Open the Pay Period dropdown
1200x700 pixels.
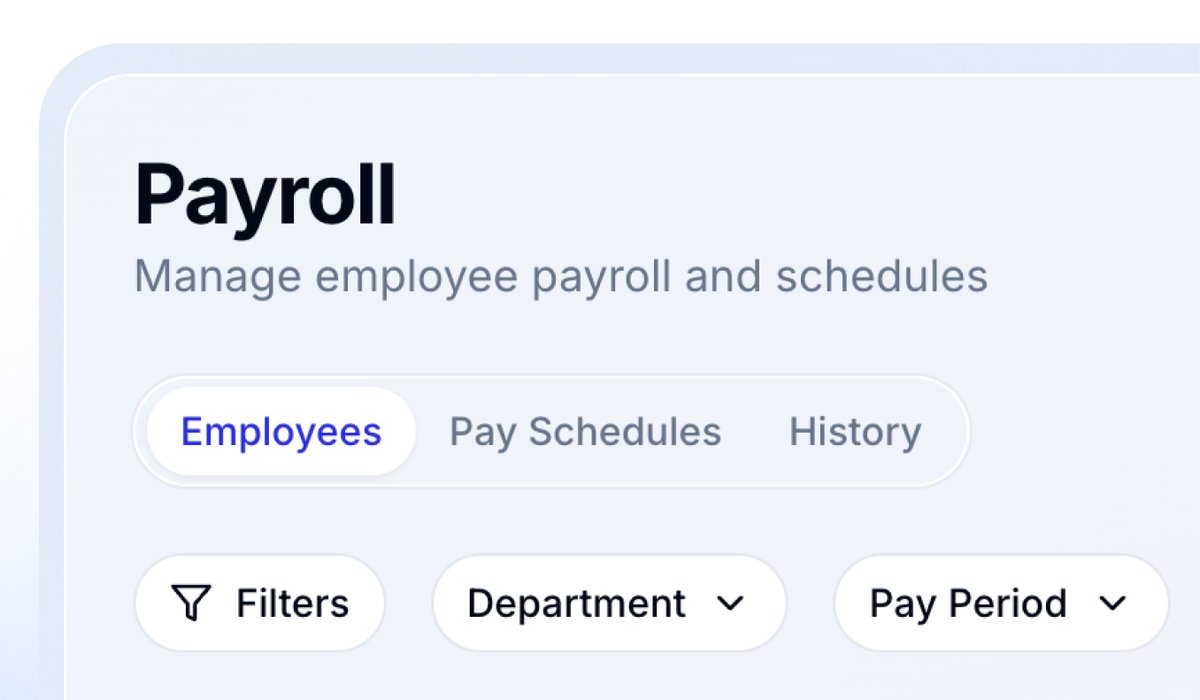(1000, 603)
